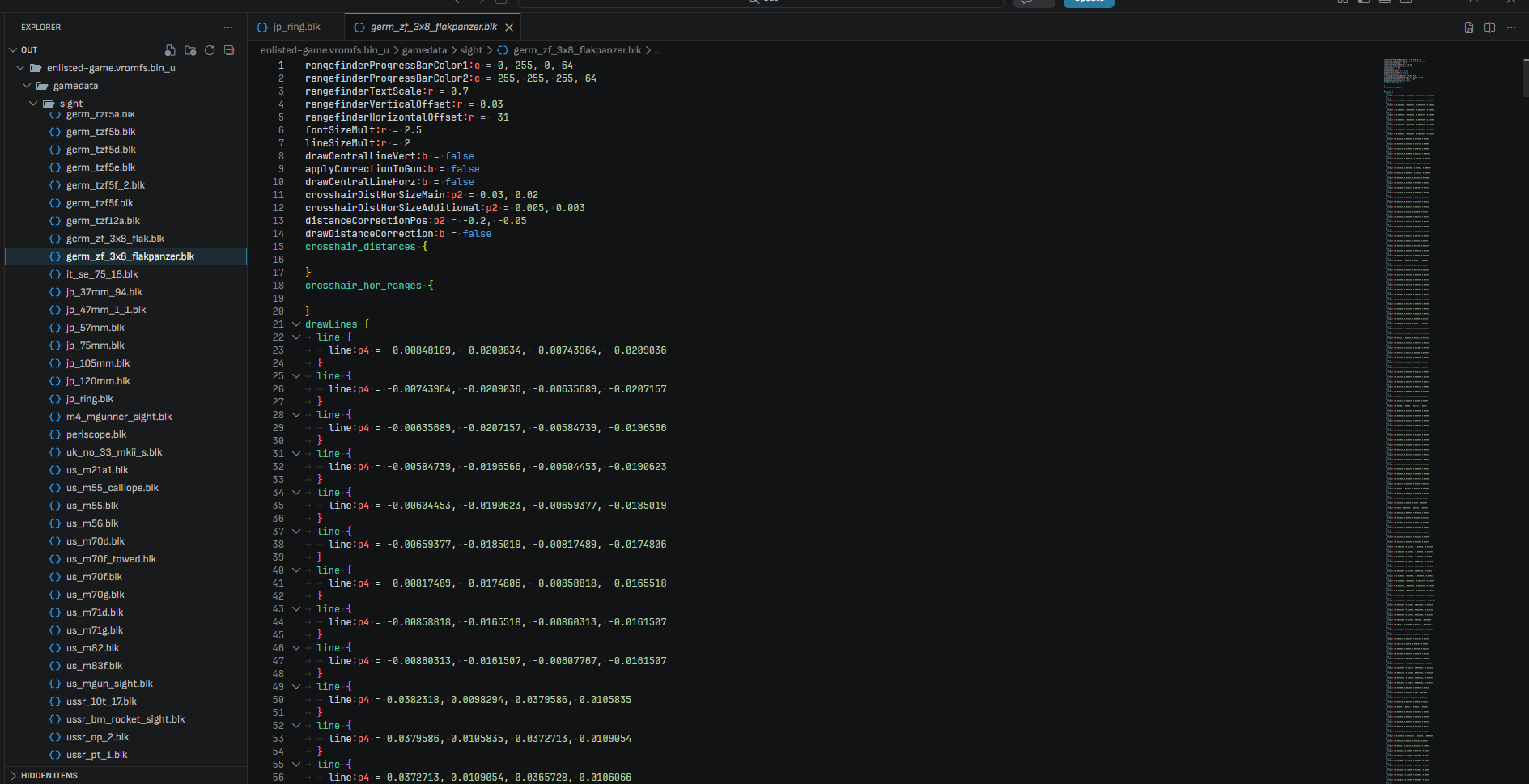Open ussr_op_2.blk from the file tree

pyautogui.click(x=125, y=737)
